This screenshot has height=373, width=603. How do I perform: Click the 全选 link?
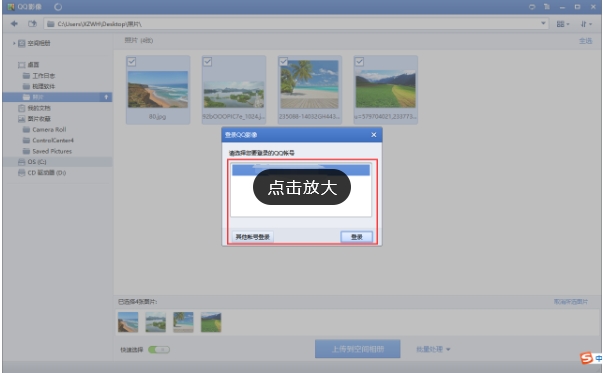click(x=585, y=41)
